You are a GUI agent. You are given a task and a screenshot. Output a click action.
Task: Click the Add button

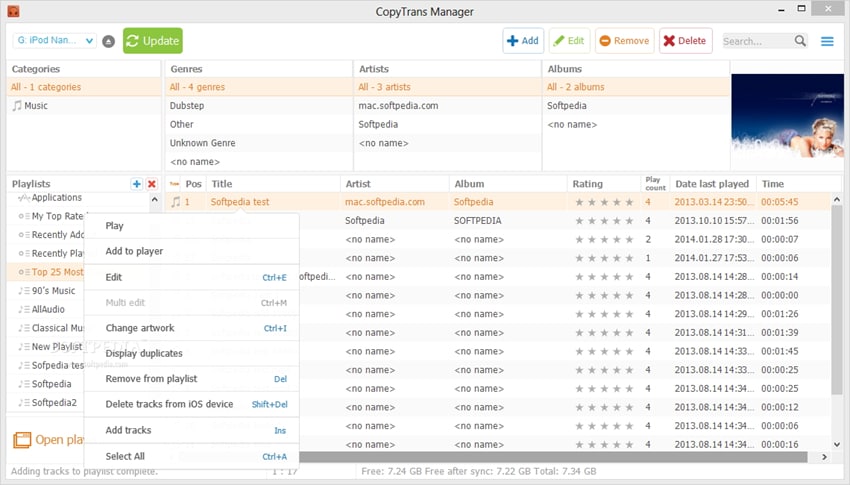tap(523, 41)
